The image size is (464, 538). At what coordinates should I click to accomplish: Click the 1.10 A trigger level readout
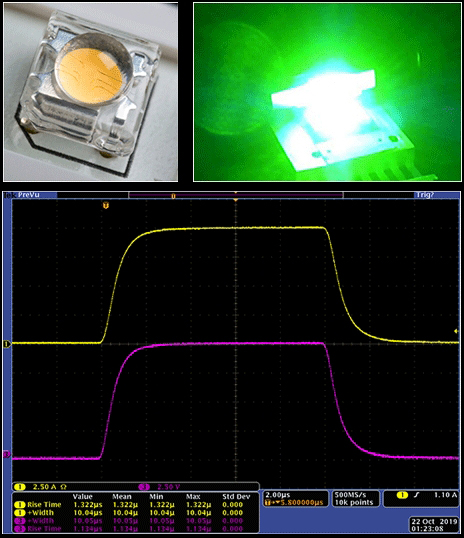point(445,495)
